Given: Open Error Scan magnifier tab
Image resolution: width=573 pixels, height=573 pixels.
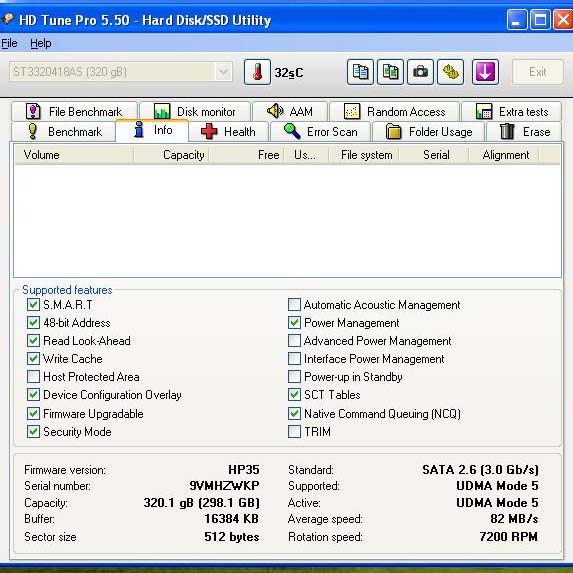Looking at the screenshot, I should (x=321, y=132).
